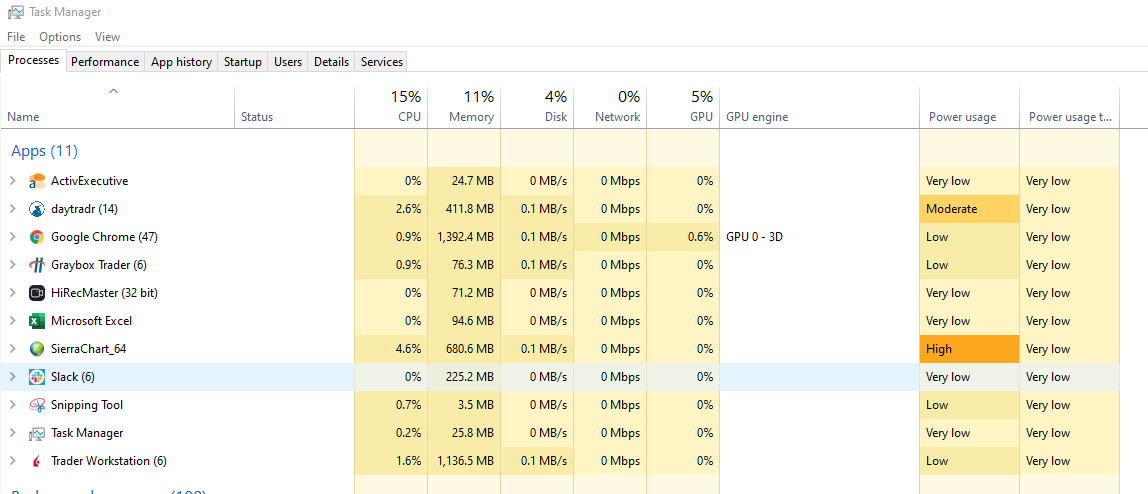Open the Options menu
Image resolution: width=1148 pixels, height=494 pixels.
click(60, 37)
